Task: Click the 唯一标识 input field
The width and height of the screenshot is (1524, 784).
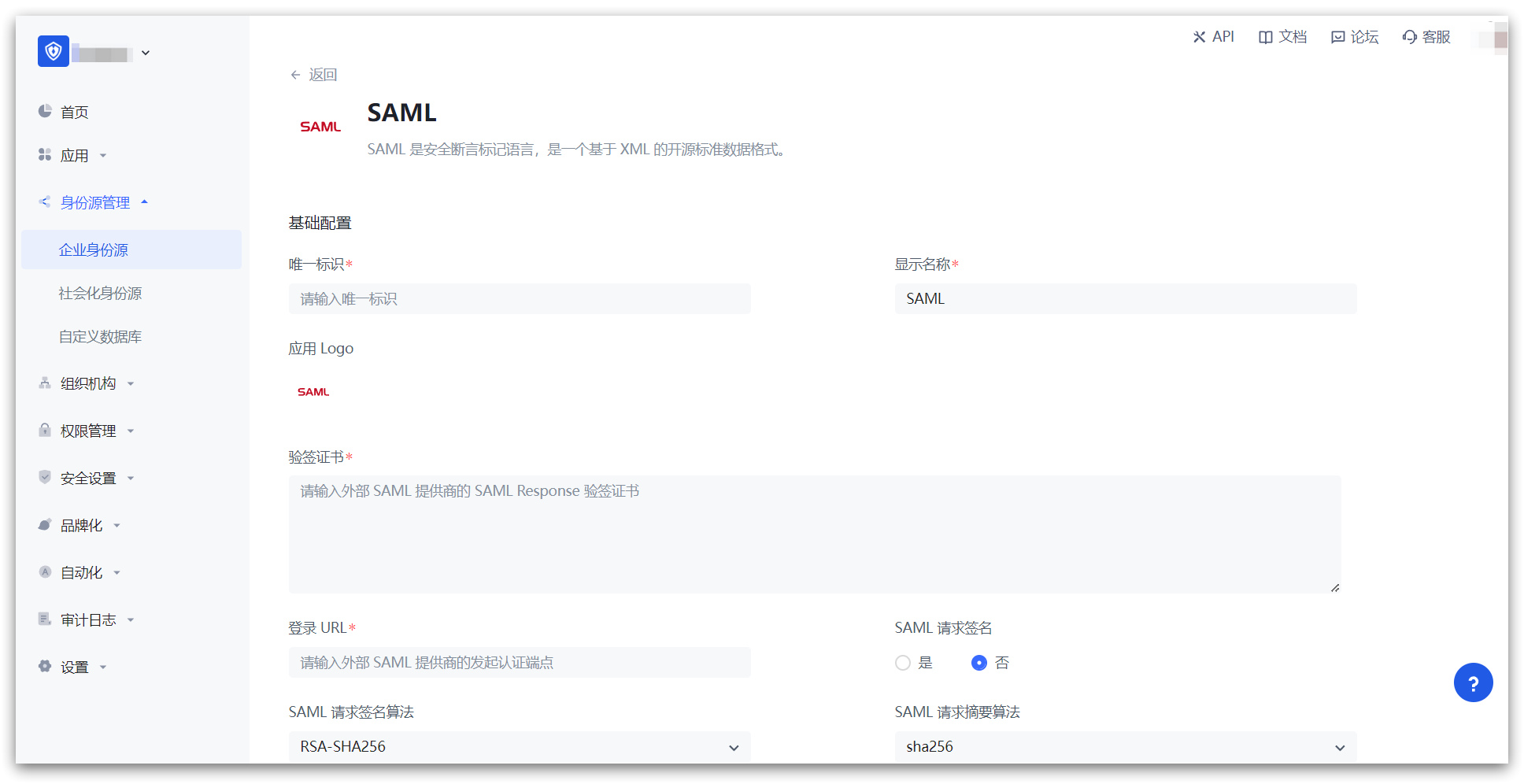Action: (x=519, y=298)
